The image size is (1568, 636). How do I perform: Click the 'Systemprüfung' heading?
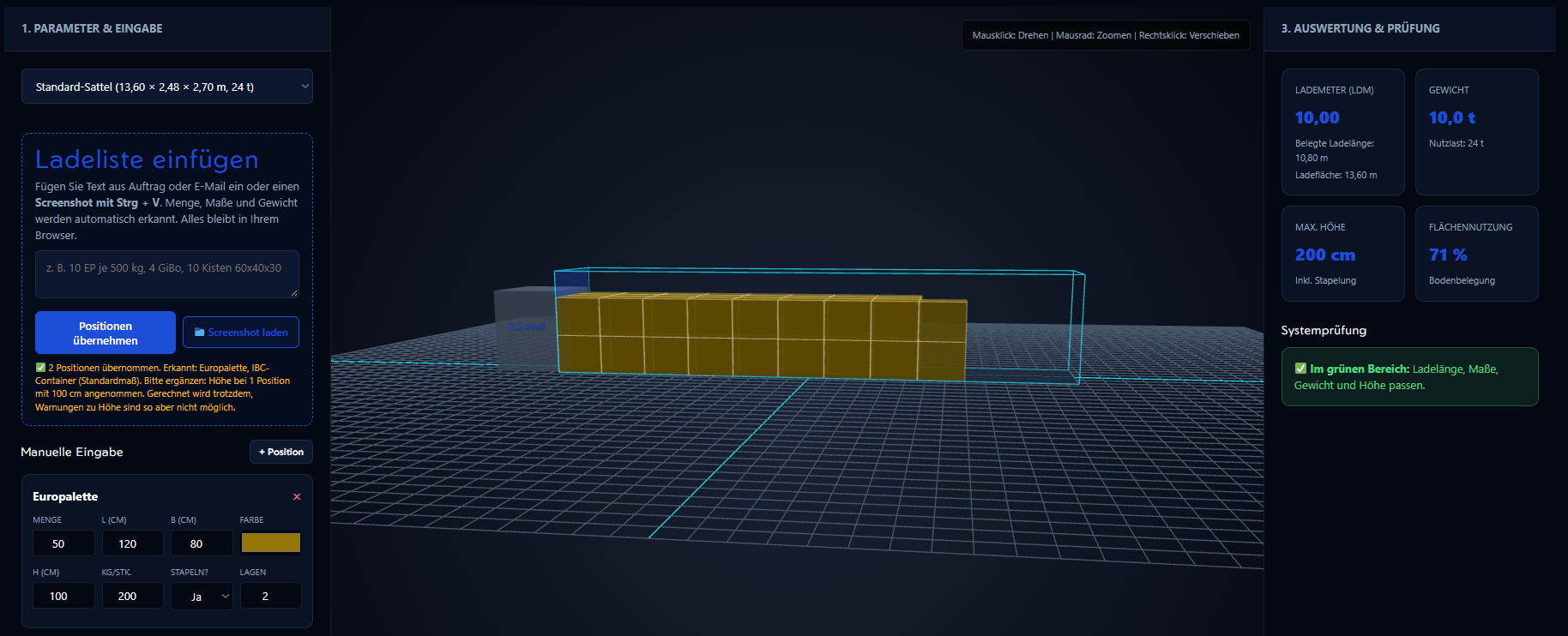point(1324,330)
